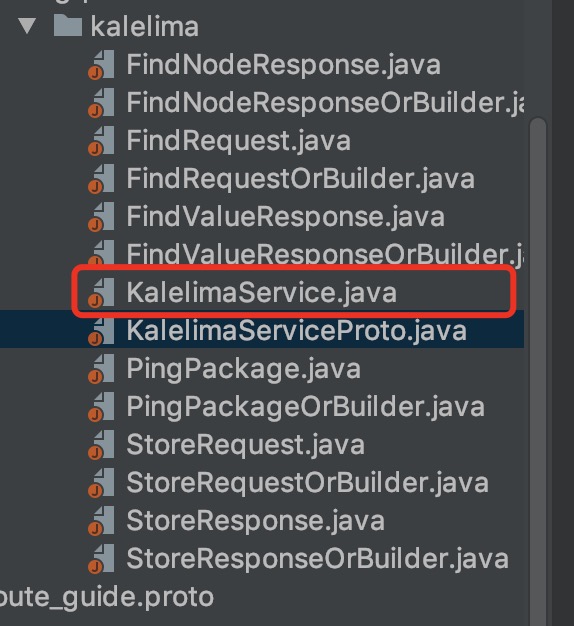Open the highlighted KalelimaService.java file
Screen dimensions: 574x626
[x=261, y=293]
